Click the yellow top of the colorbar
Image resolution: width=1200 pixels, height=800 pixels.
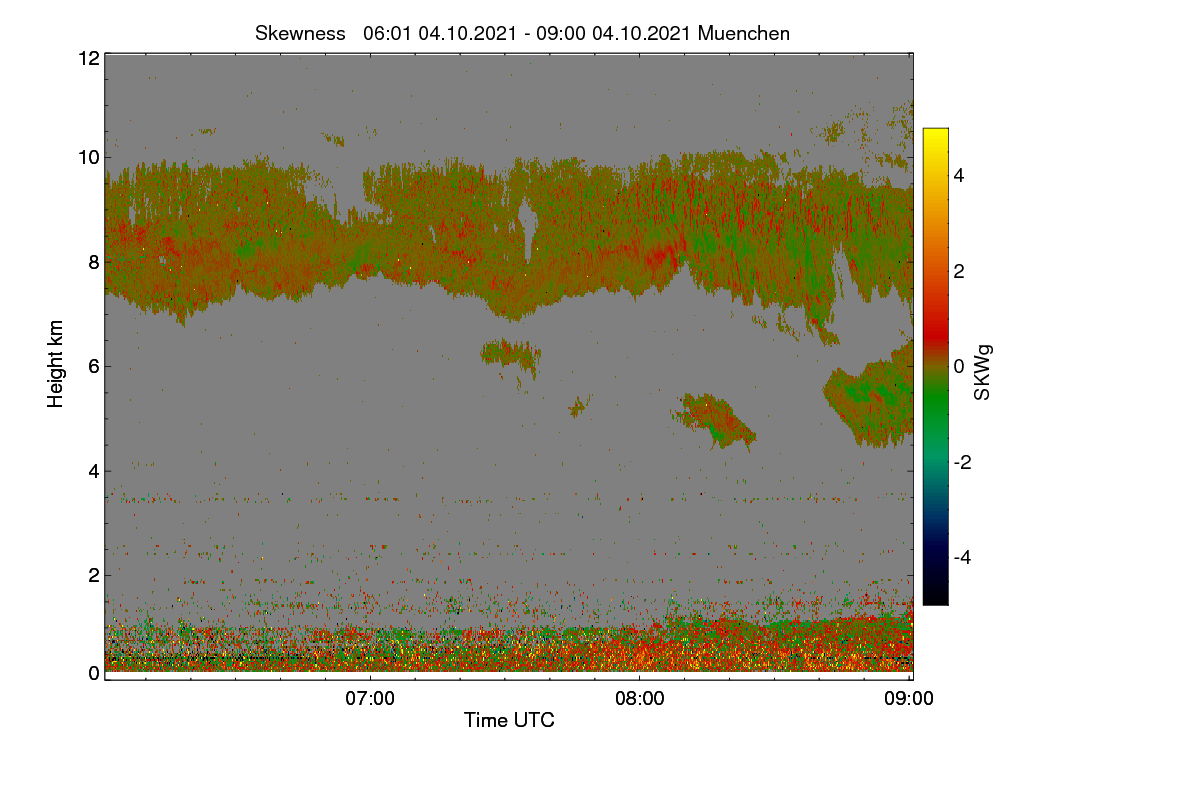935,135
